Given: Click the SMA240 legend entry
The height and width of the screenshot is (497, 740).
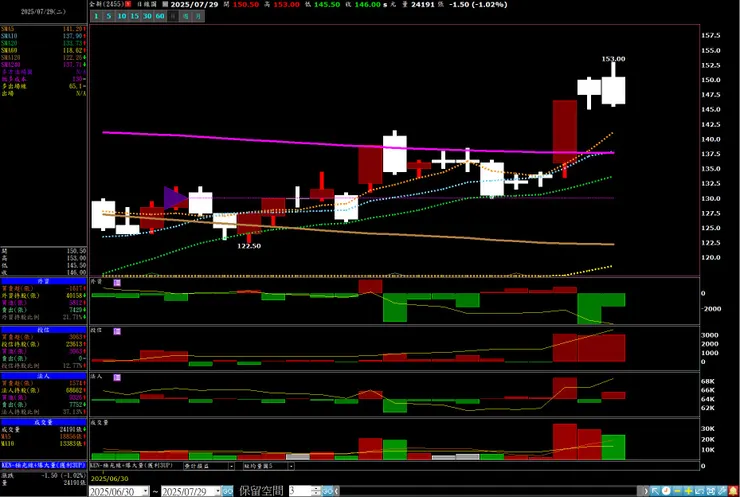Looking at the screenshot, I should [x=43, y=65].
